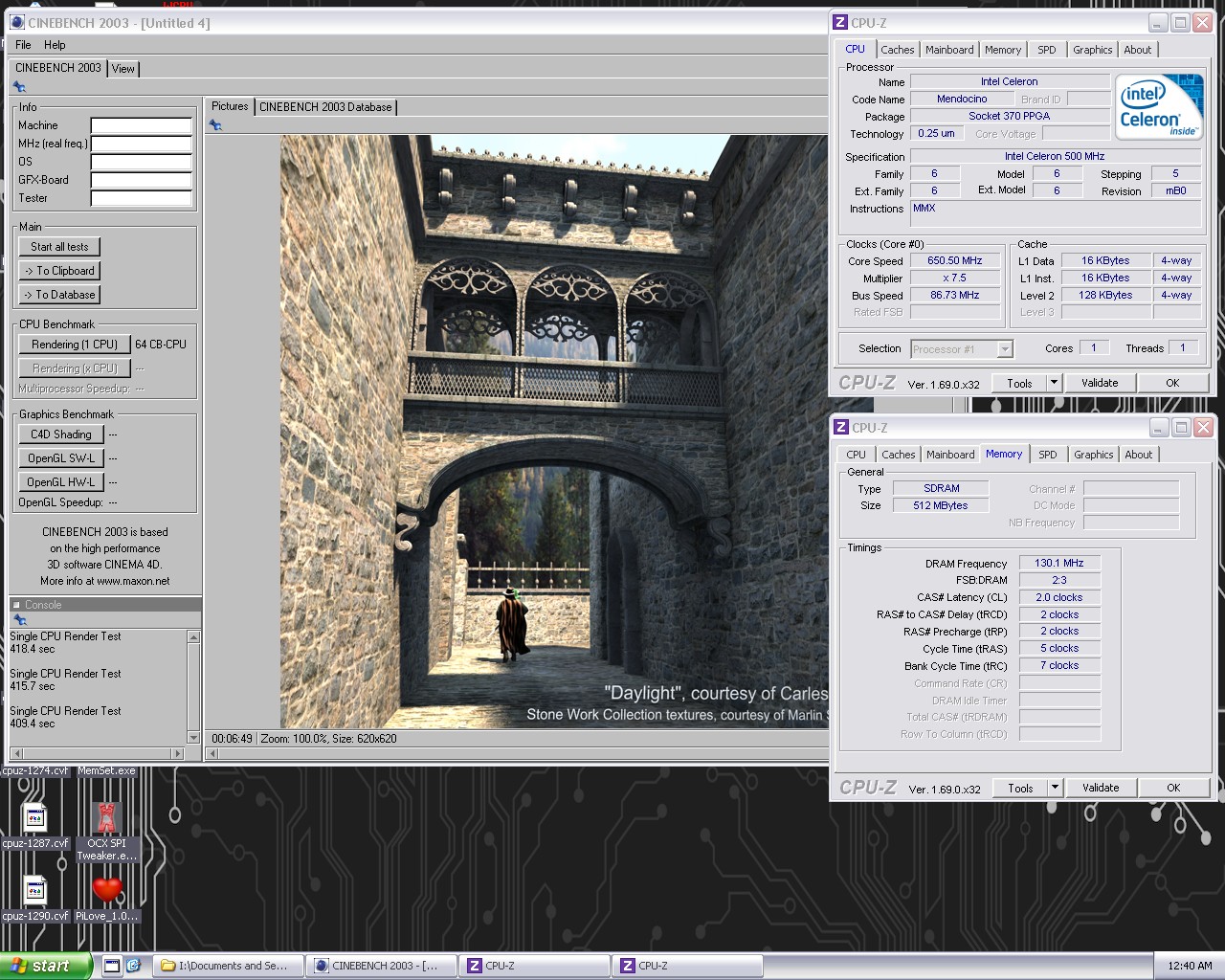Open SPD tab in upper CPU-Z window
1225x980 pixels.
1047,50
